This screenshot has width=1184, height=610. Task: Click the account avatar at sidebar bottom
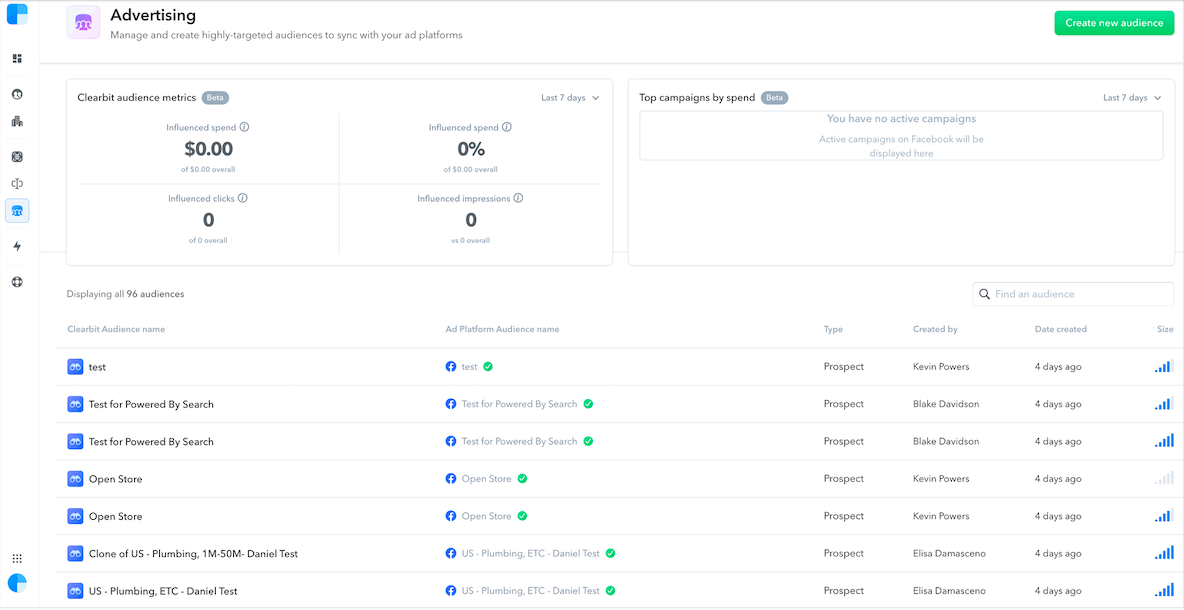pos(17,584)
